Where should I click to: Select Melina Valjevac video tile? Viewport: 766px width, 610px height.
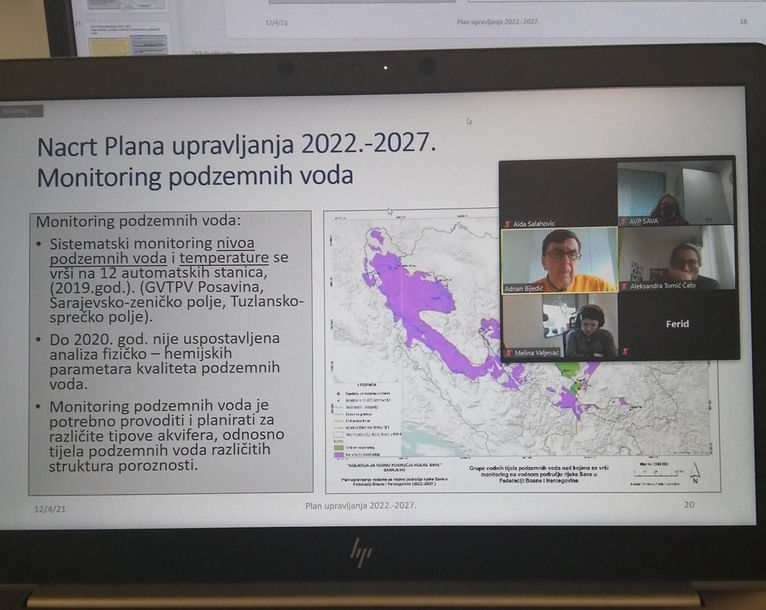pyautogui.click(x=559, y=323)
